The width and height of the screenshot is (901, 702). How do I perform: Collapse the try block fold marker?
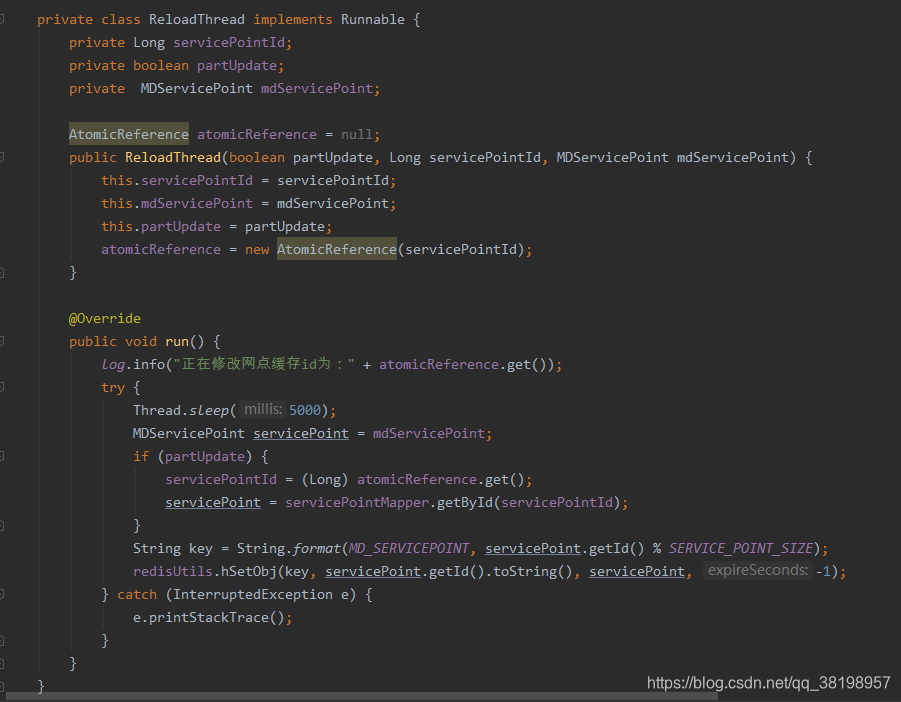pos(2,387)
